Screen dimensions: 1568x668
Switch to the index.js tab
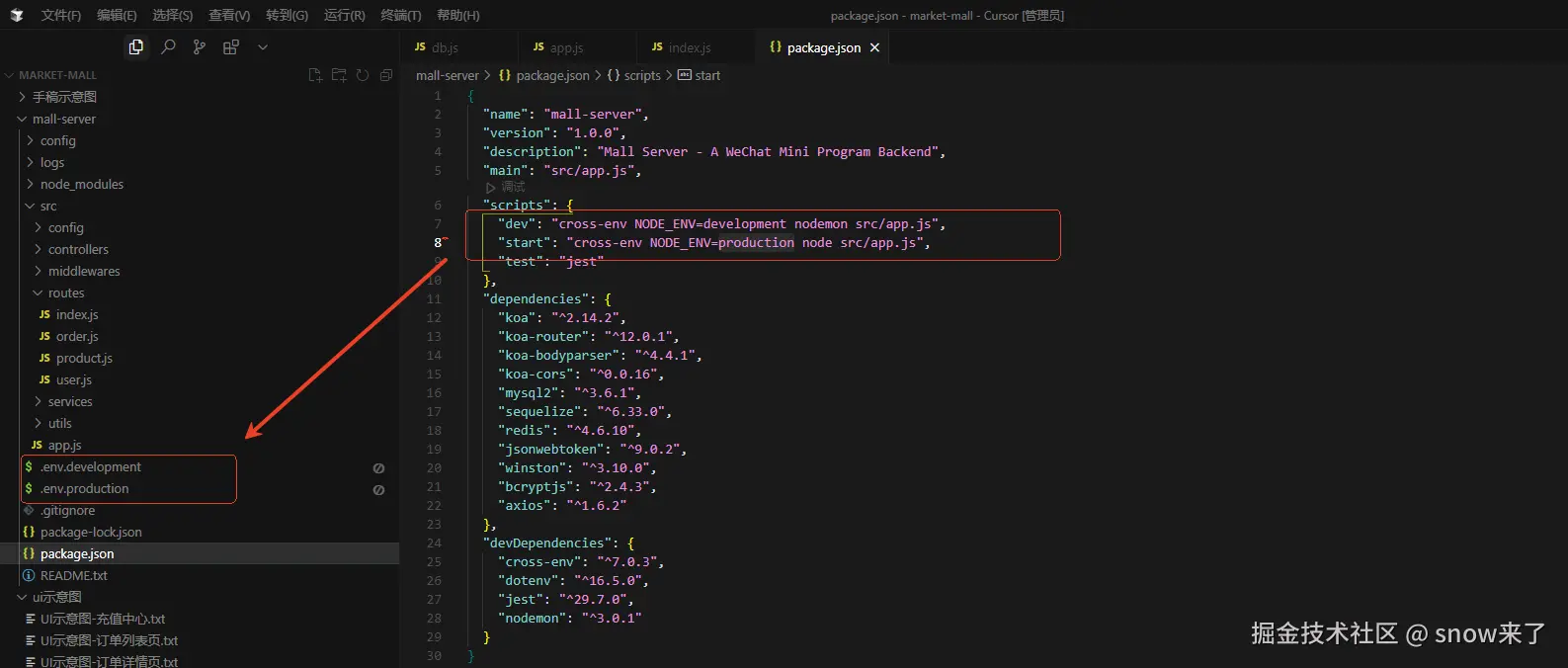[x=696, y=47]
